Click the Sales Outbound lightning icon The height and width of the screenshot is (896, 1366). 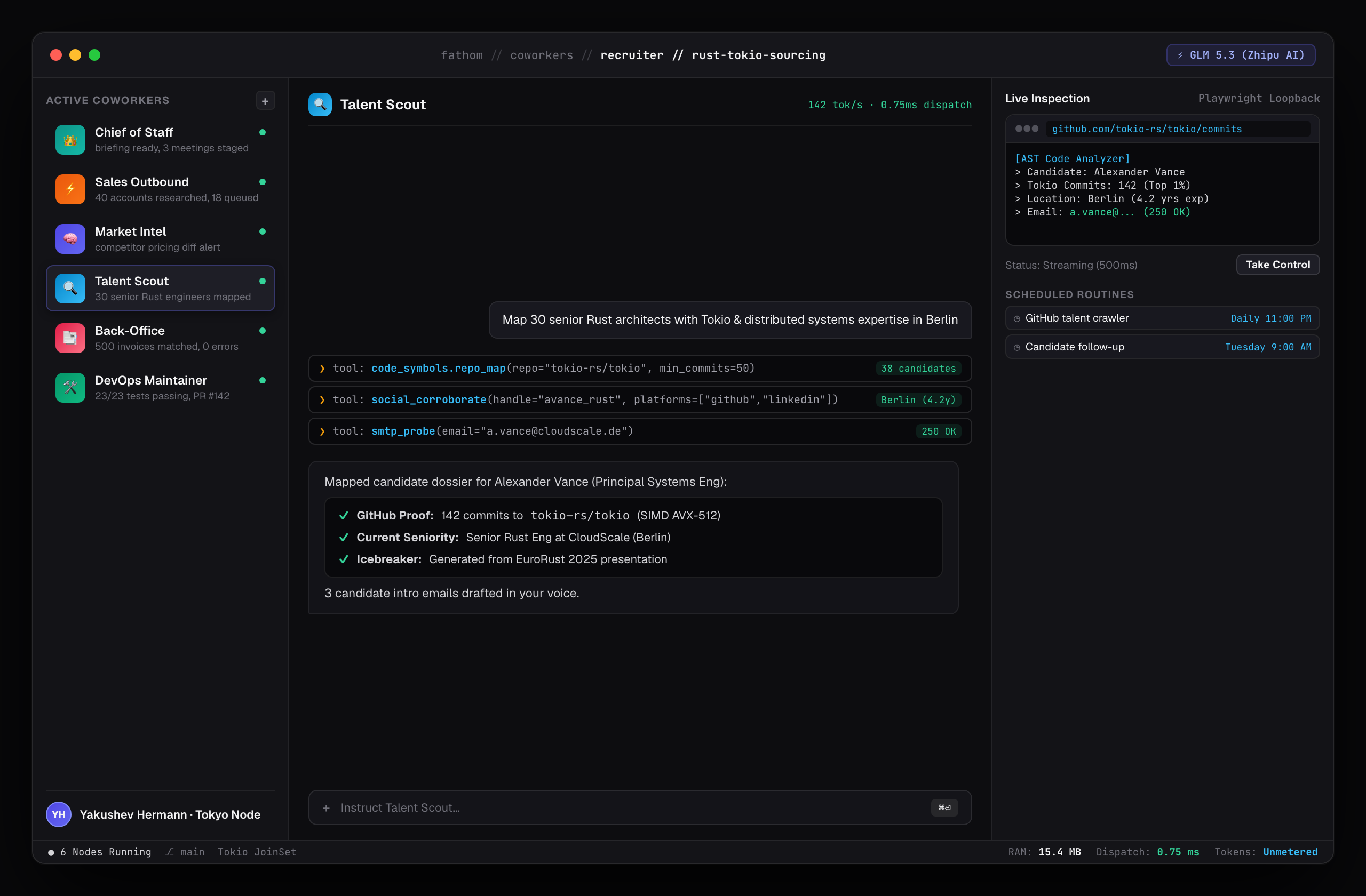click(70, 189)
